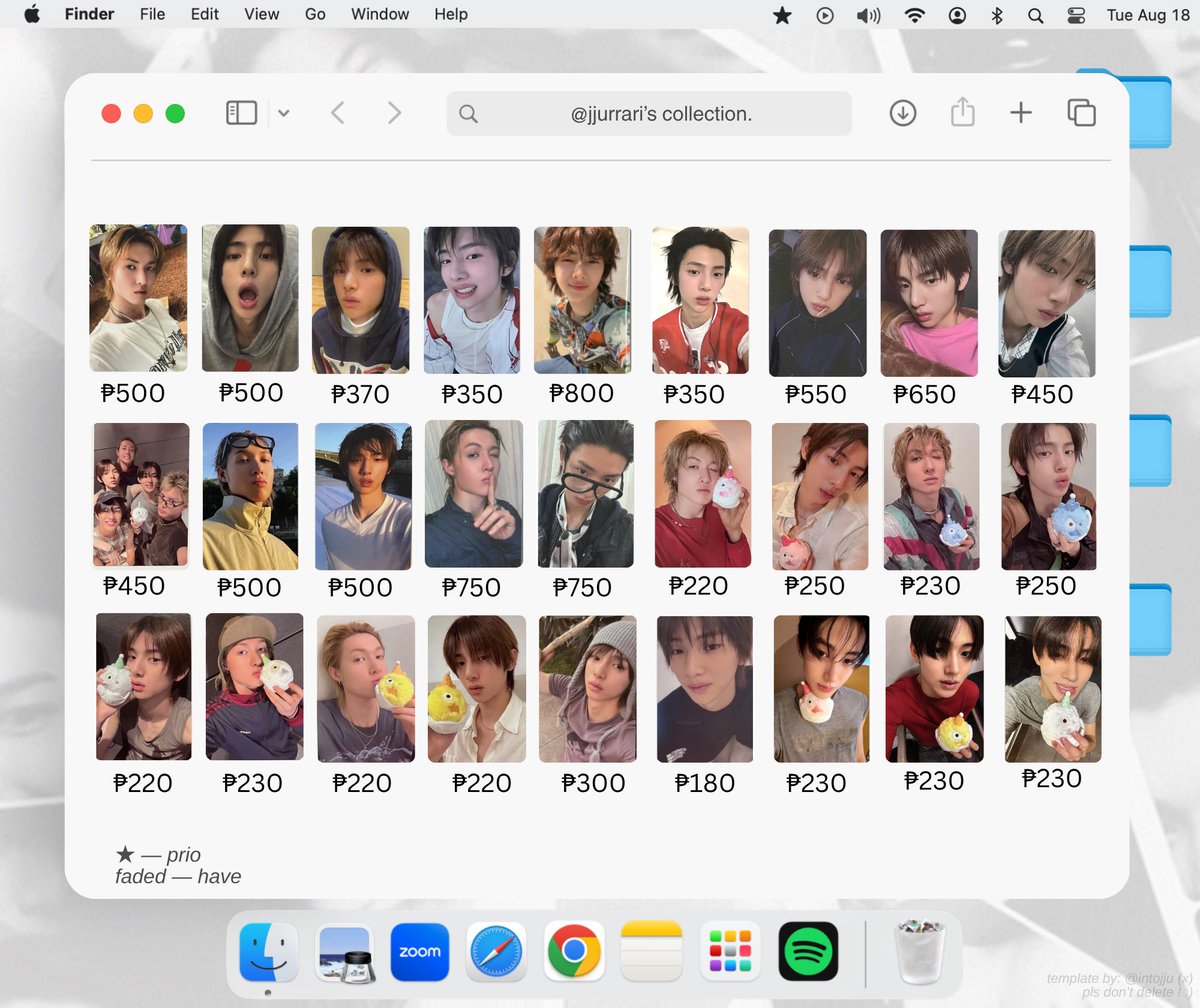Select the yellow jacket sunglasses photocard
Screen dimensions: 1200x1008
(x=250, y=496)
